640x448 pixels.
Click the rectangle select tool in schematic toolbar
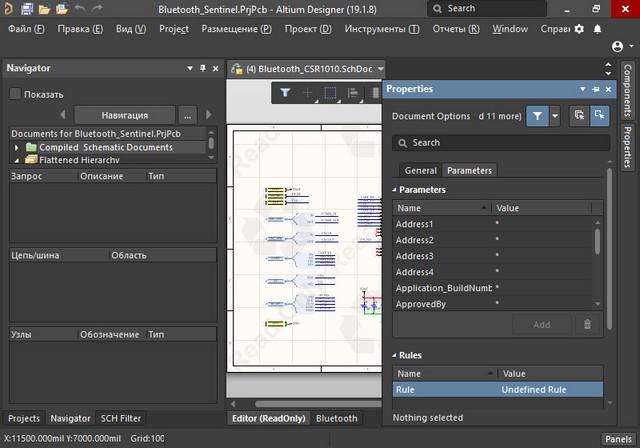tap(330, 93)
